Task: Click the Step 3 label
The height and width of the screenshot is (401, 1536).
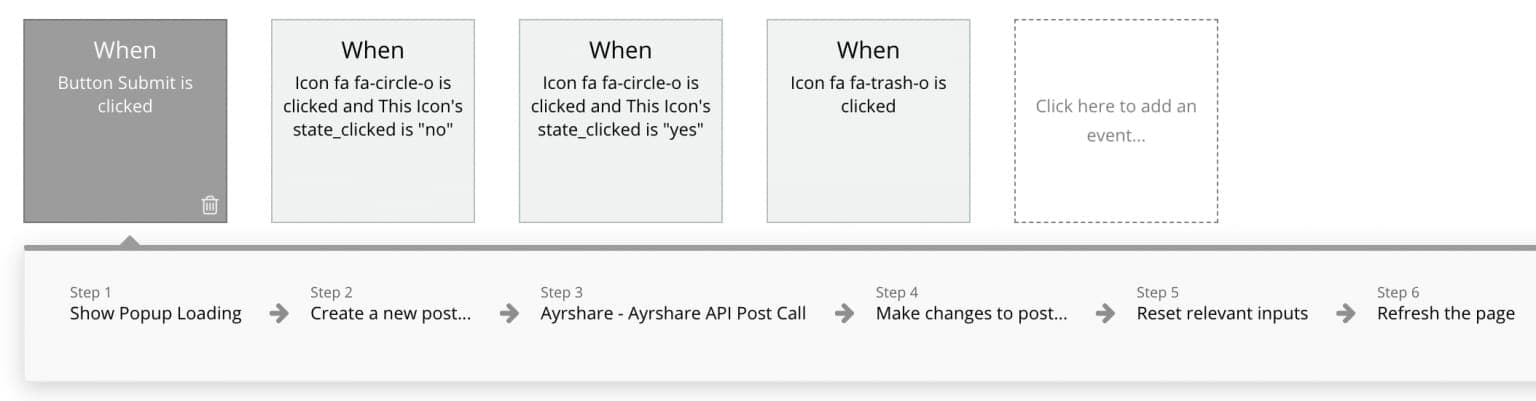Action: [562, 293]
